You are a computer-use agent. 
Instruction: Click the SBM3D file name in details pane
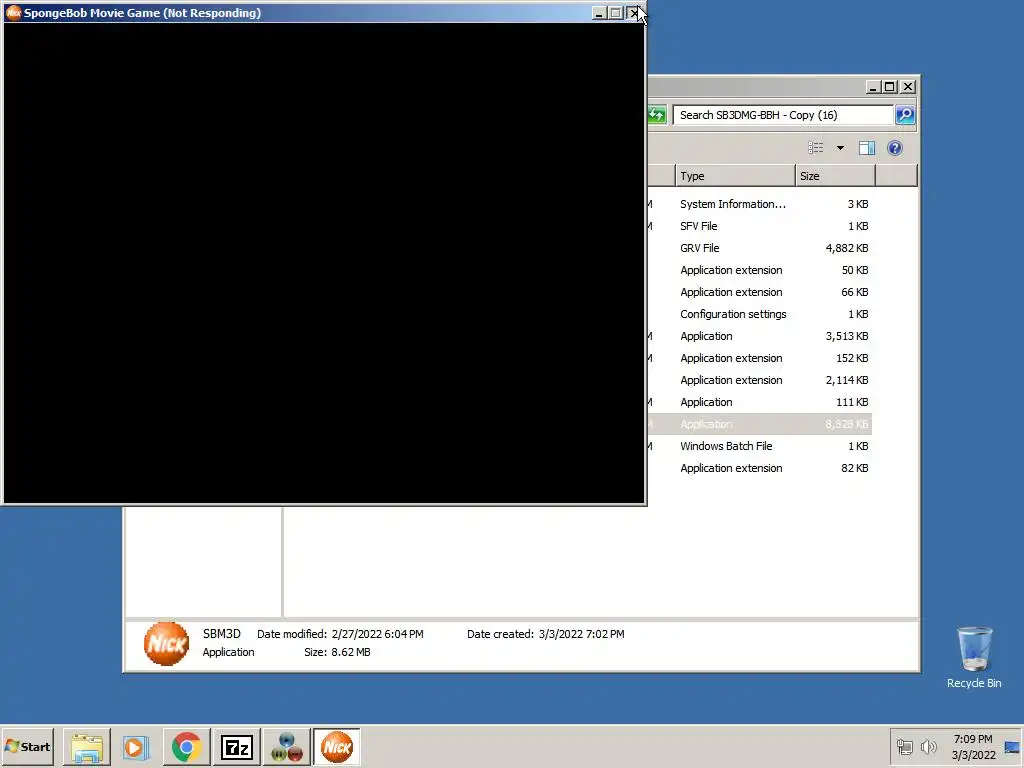tap(221, 633)
